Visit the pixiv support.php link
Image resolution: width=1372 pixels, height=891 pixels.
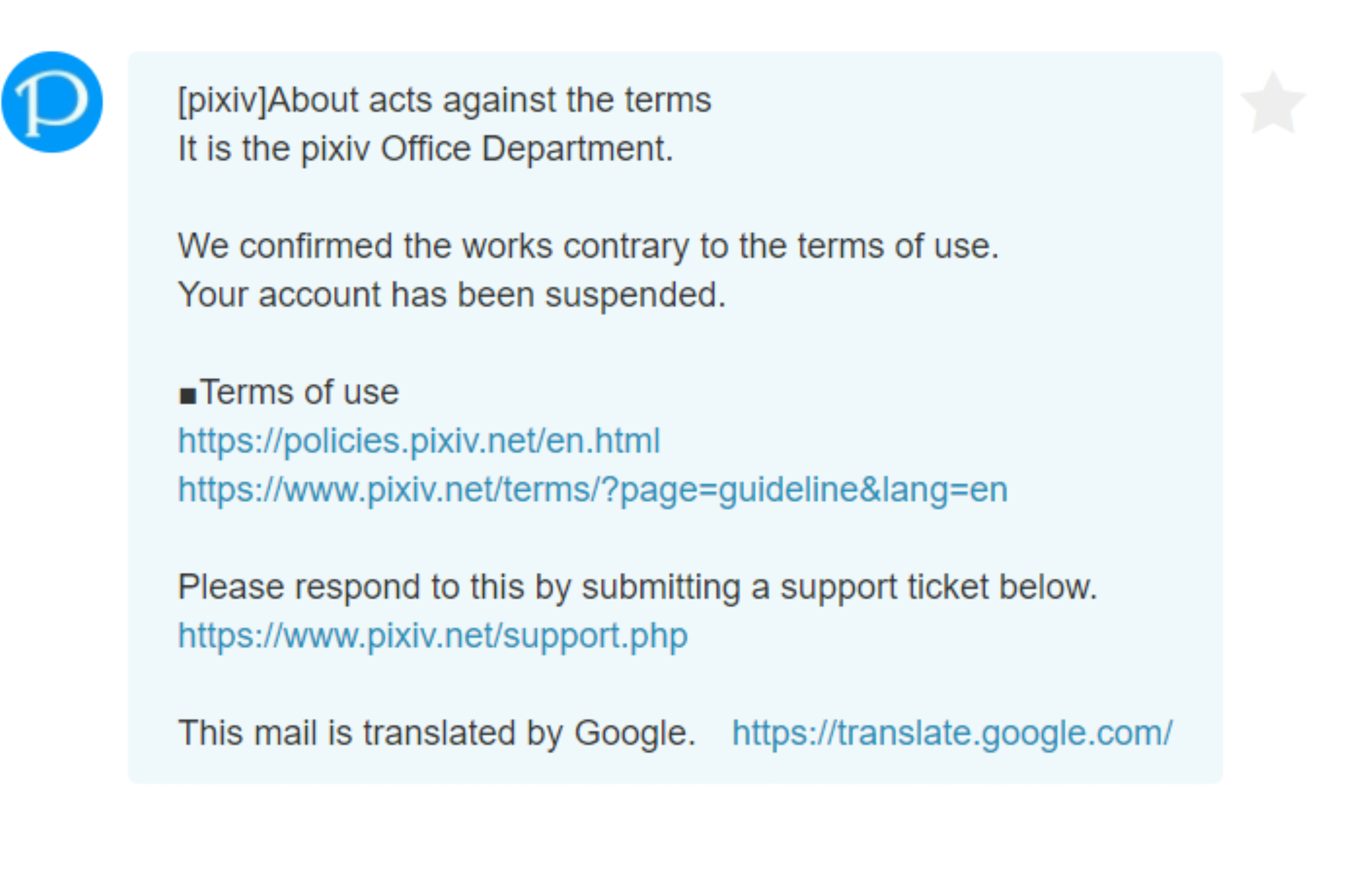click(433, 636)
